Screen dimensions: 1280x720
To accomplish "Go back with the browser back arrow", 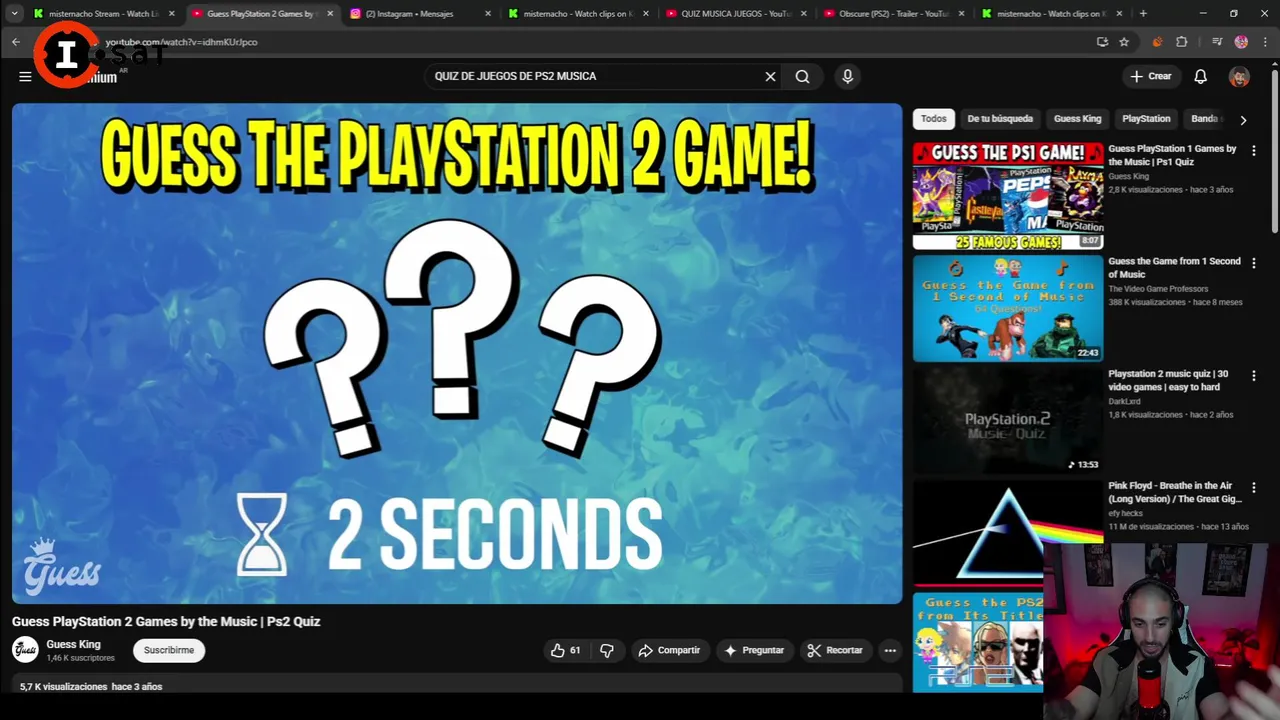I will click(x=15, y=42).
